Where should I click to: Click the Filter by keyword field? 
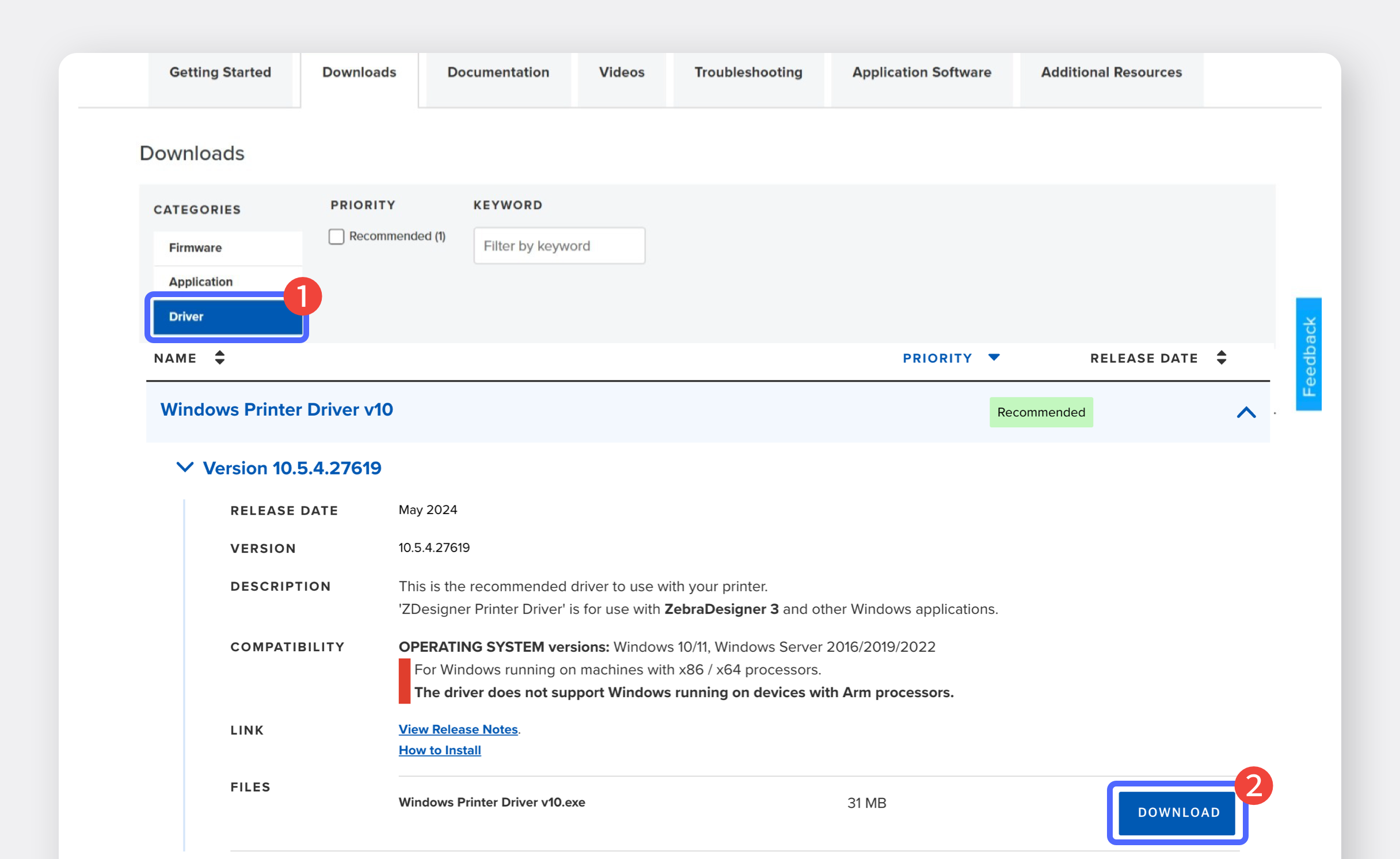558,246
